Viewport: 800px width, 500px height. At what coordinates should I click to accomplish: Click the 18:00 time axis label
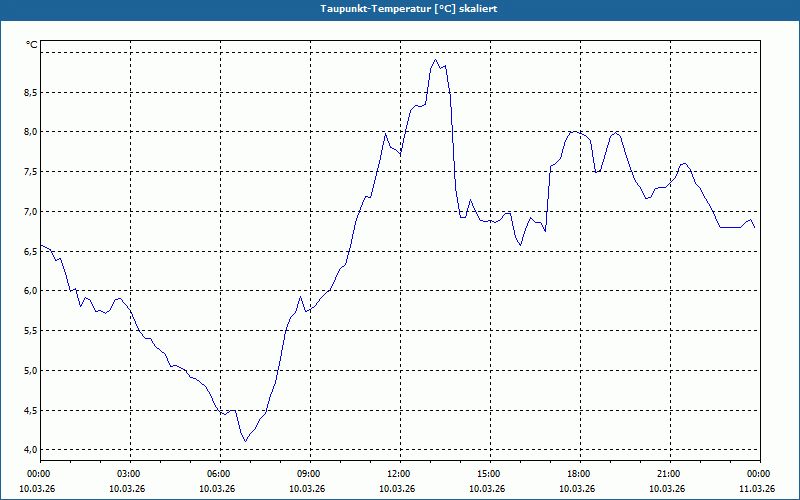click(580, 474)
